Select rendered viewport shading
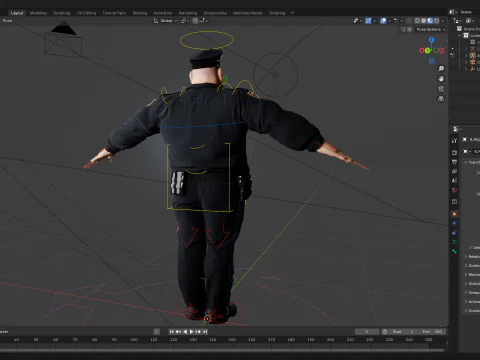Viewport: 480px width, 360px height. 436,21
